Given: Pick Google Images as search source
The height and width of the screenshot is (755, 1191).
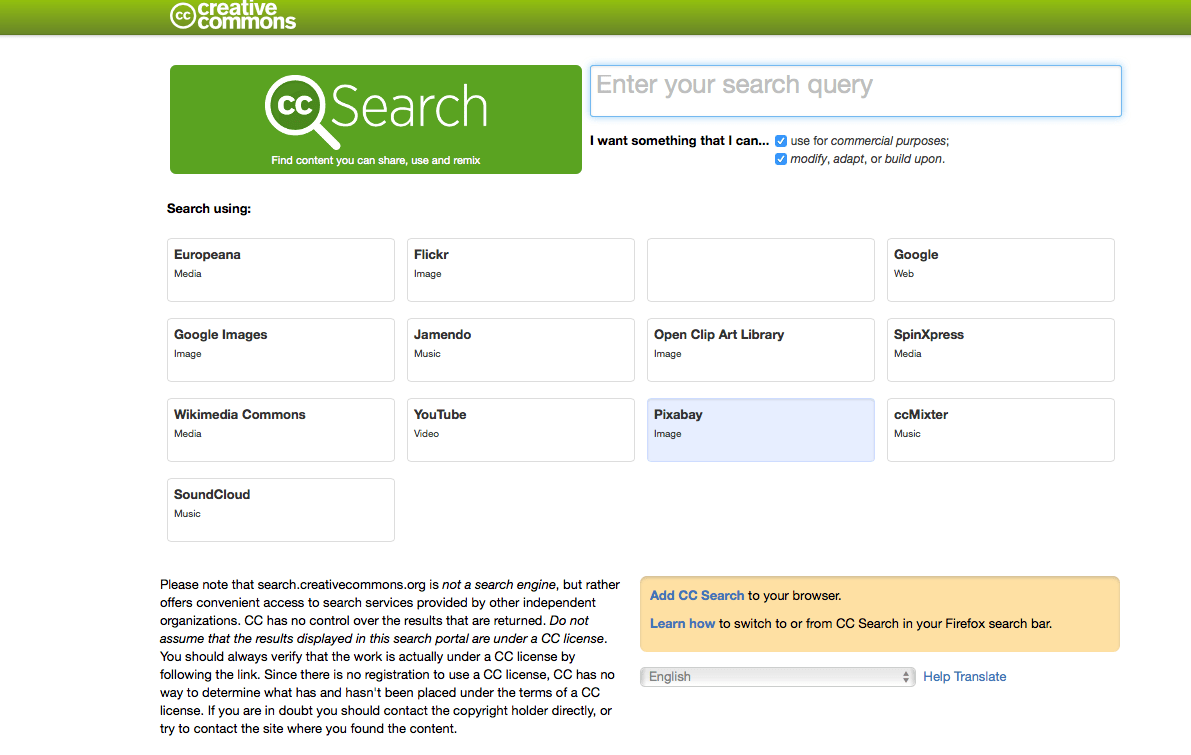Looking at the screenshot, I should click(280, 349).
